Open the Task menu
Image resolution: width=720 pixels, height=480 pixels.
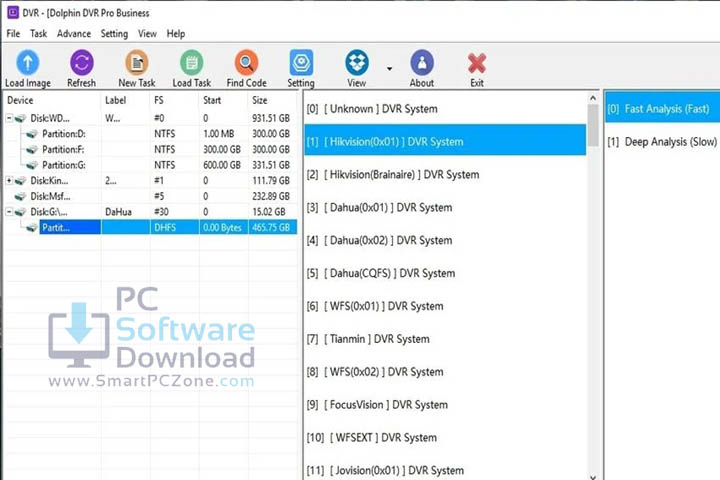(39, 34)
